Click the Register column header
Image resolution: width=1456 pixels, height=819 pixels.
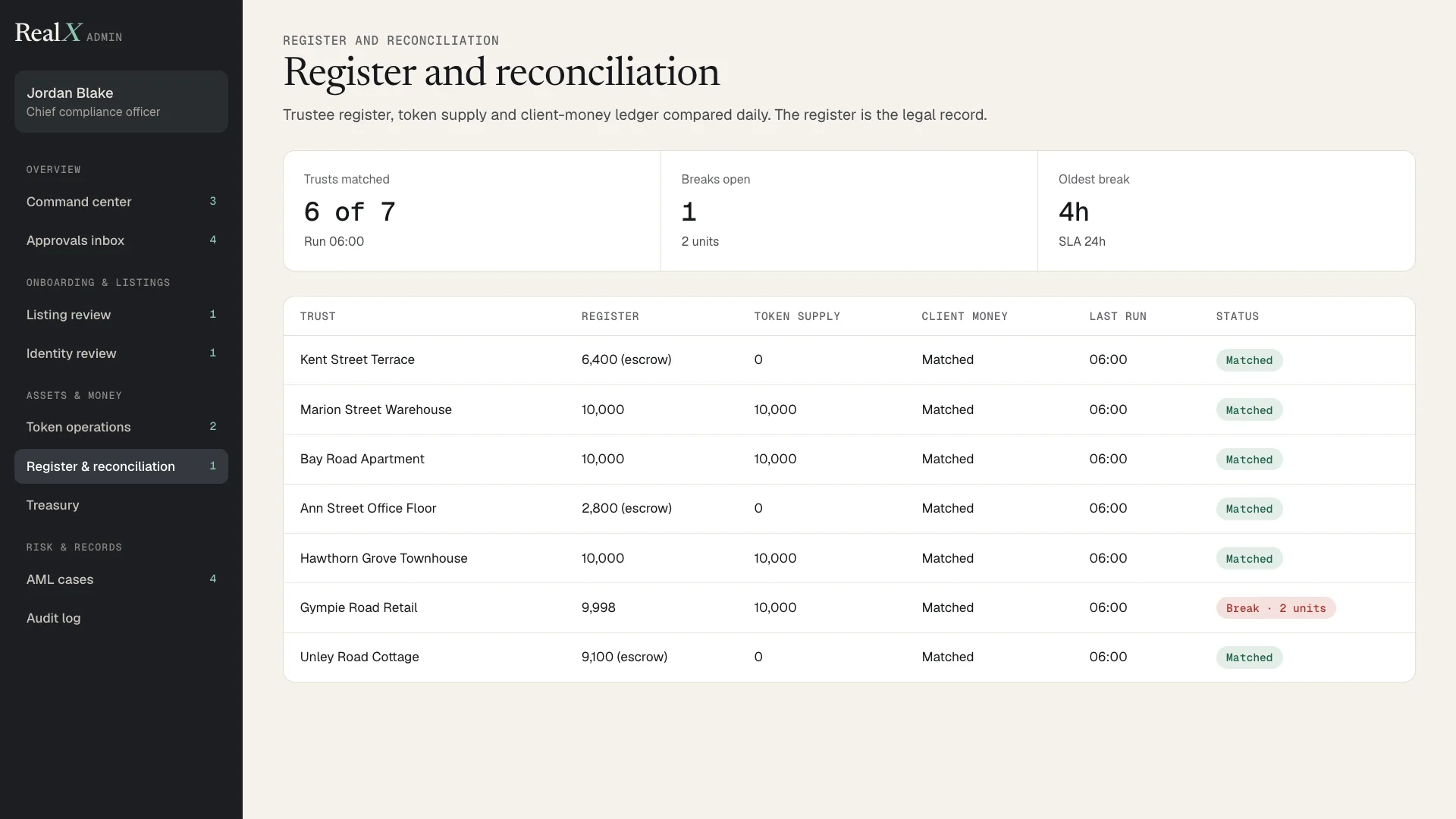coord(610,316)
